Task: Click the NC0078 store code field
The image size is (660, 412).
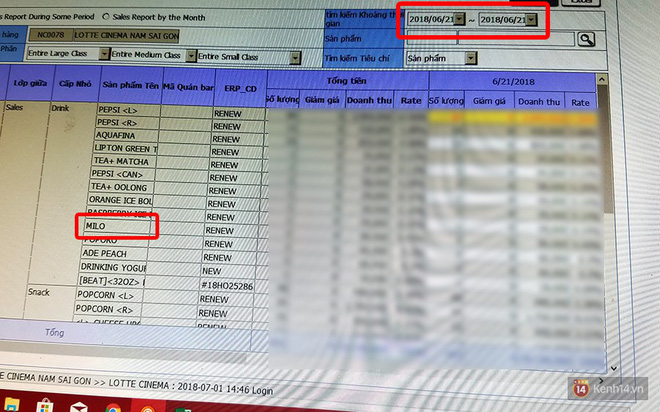Action: coord(51,35)
